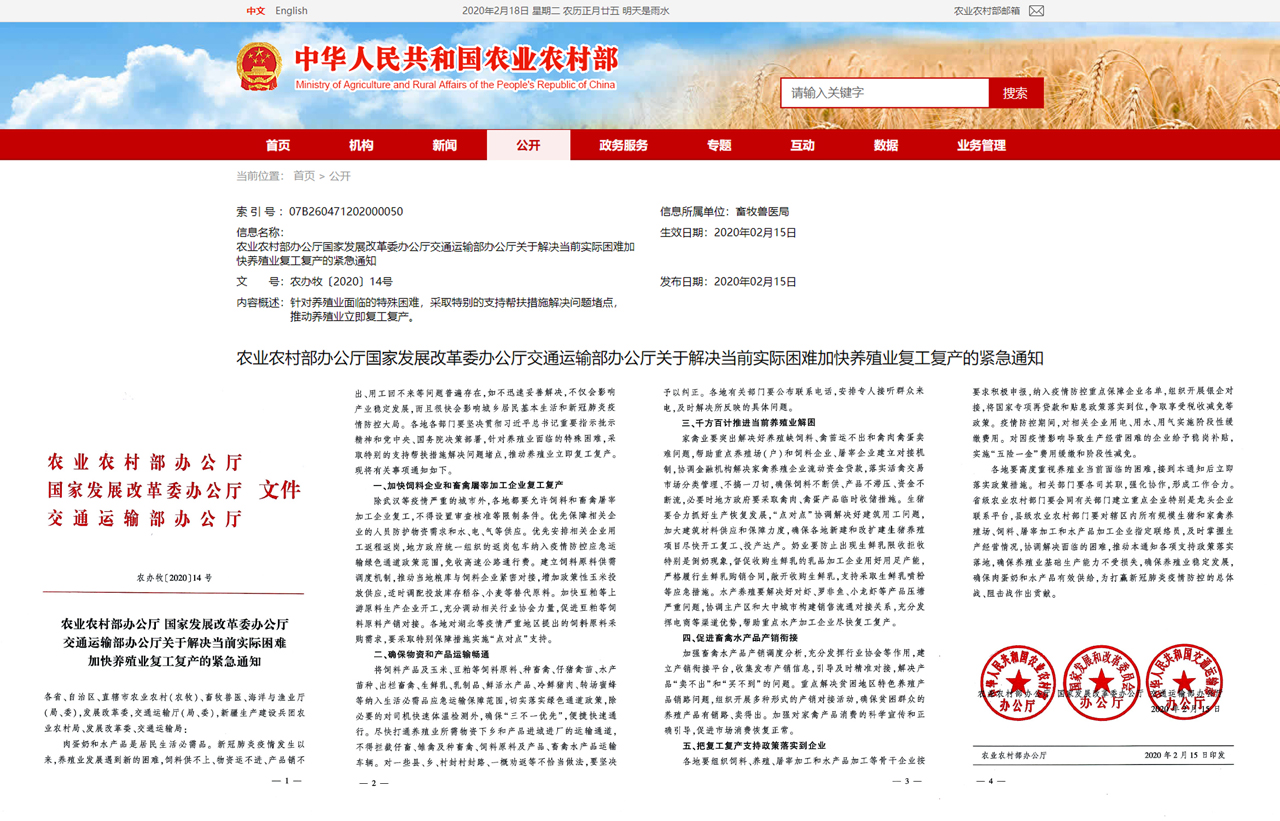1280x821 pixels.
Task: Click the national emblem logo
Action: tap(259, 67)
